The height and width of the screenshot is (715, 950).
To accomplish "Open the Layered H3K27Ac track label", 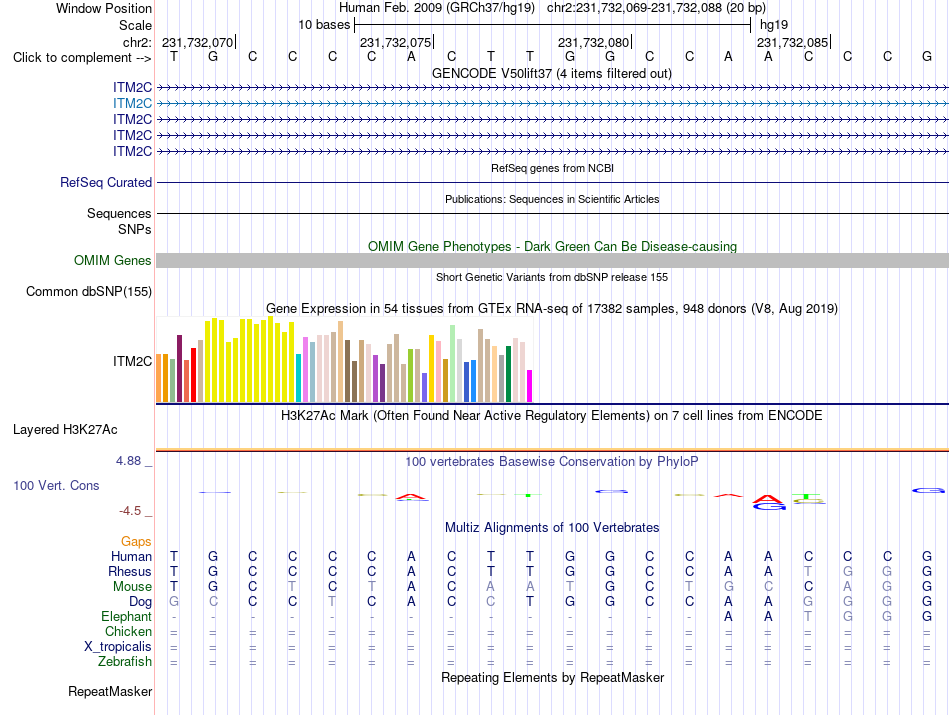I will [x=65, y=430].
